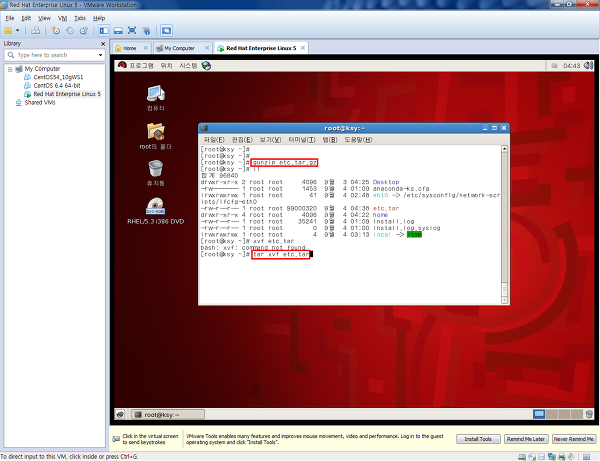Open the terminal 터미널(T) menu
The image size is (600, 461).
click(302, 140)
